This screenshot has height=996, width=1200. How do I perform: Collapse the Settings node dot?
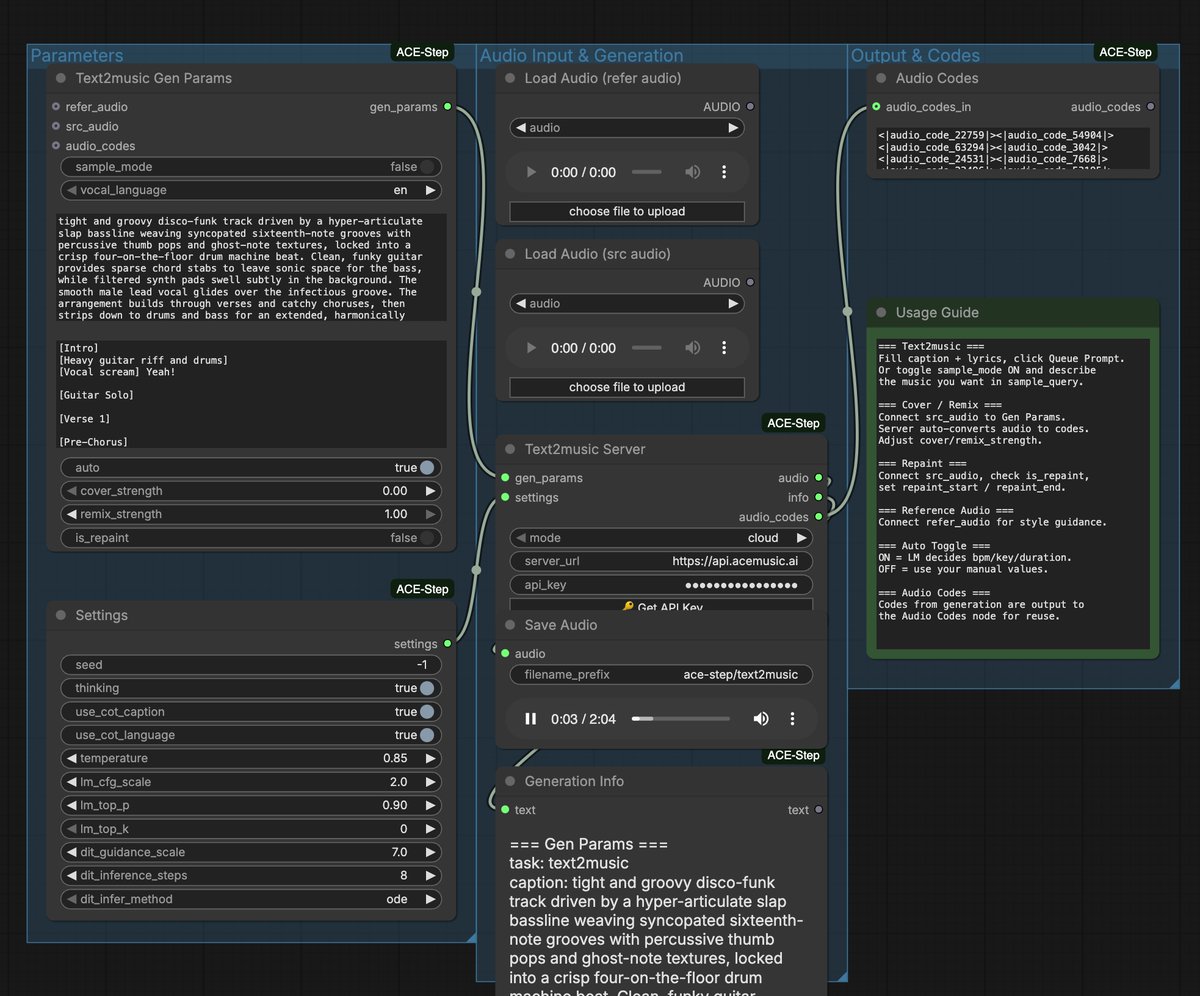click(61, 615)
